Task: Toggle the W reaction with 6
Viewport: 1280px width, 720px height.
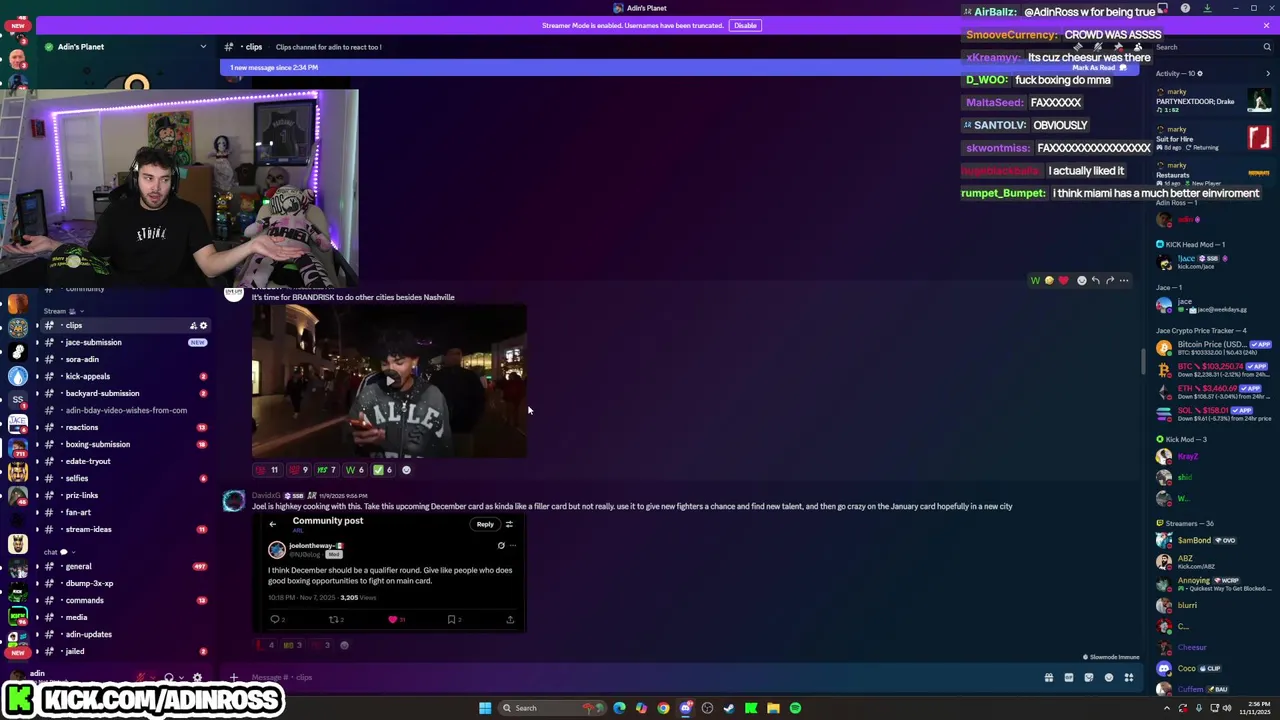Action: [x=354, y=470]
